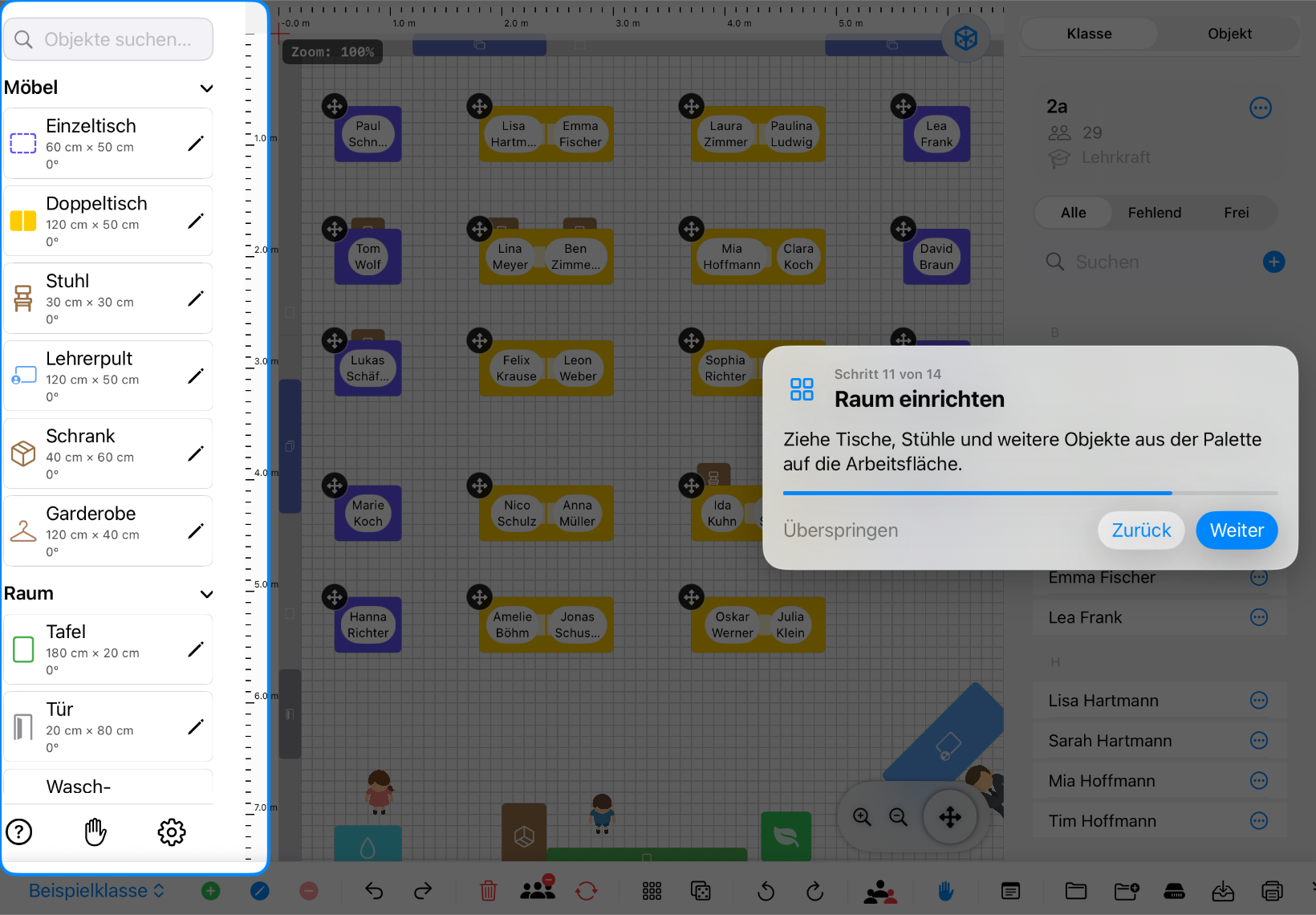1316x915 pixels.
Task: Select the Fehlend filter segment
Action: click(x=1155, y=213)
